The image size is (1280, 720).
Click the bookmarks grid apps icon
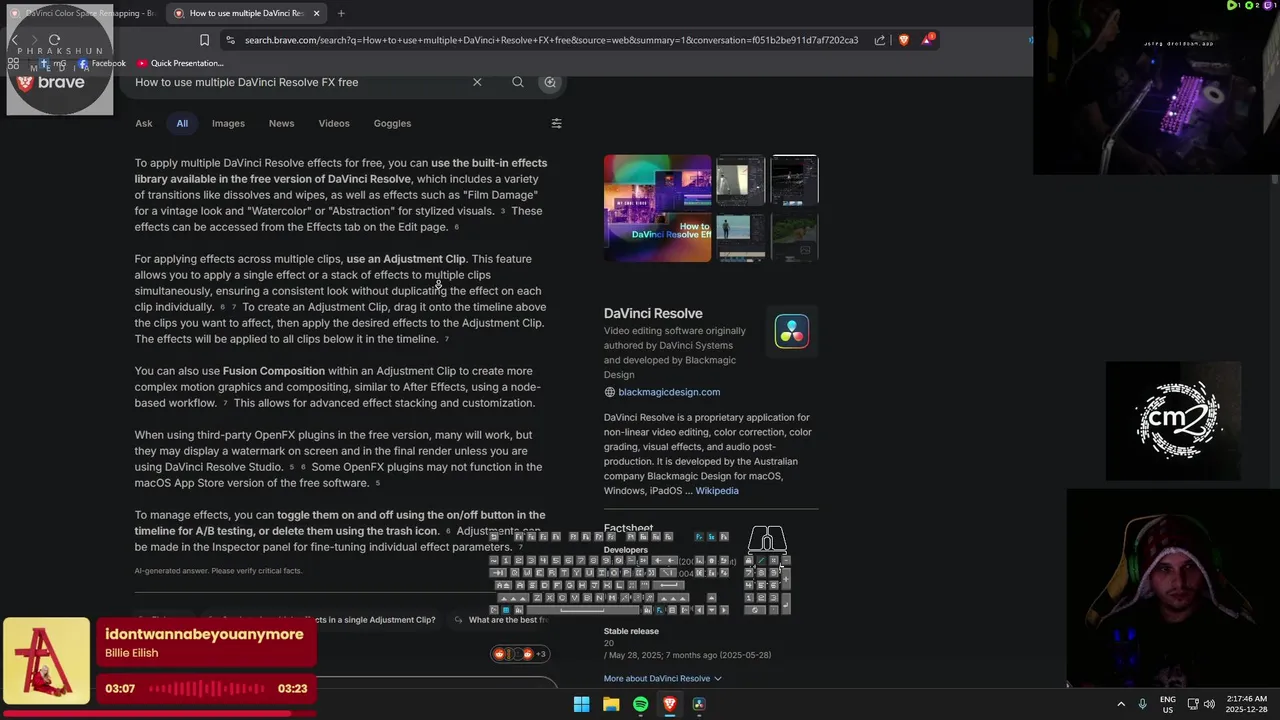[x=13, y=63]
